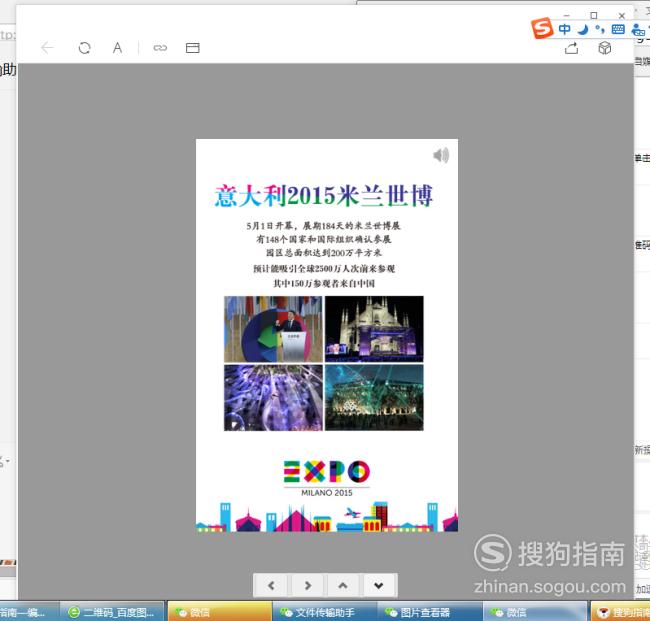Click the Milan cathedral night photo
This screenshot has width=650, height=621.
pos(374,329)
